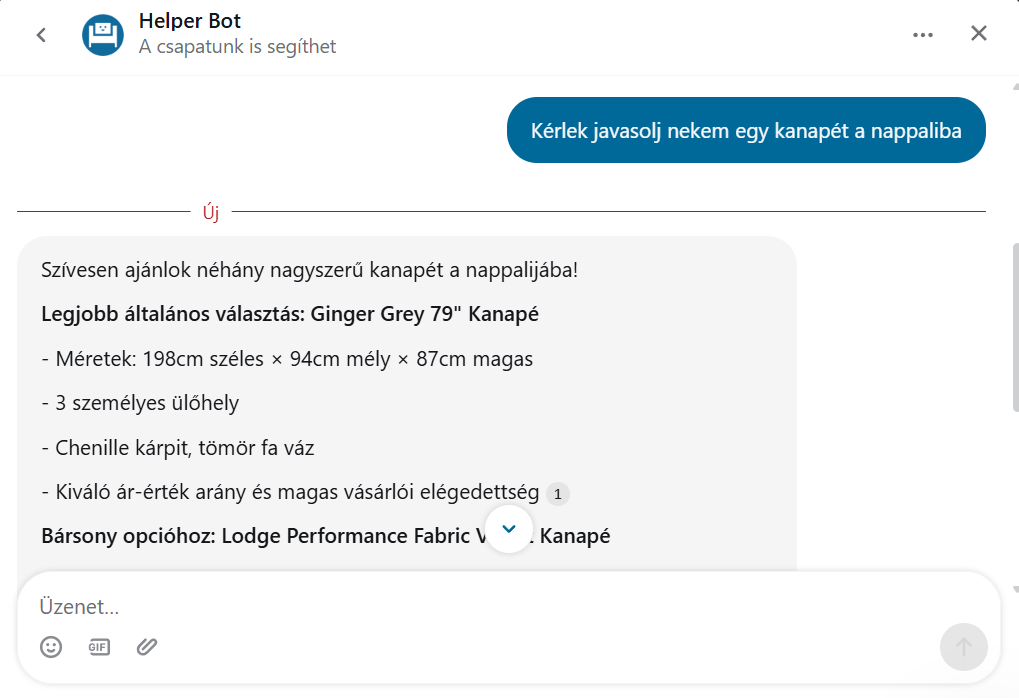The height and width of the screenshot is (698, 1019).
Task: Open the more options ellipsis menu
Action: (x=922, y=35)
